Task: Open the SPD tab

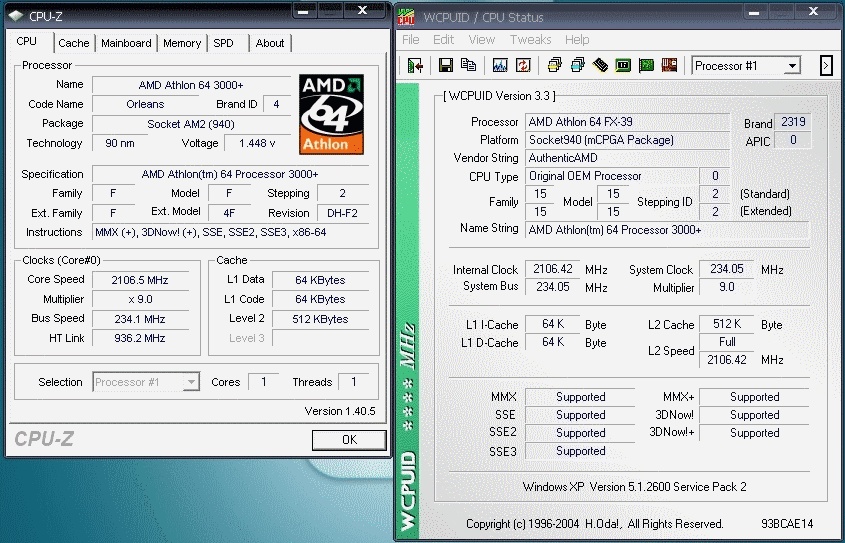Action: [223, 43]
